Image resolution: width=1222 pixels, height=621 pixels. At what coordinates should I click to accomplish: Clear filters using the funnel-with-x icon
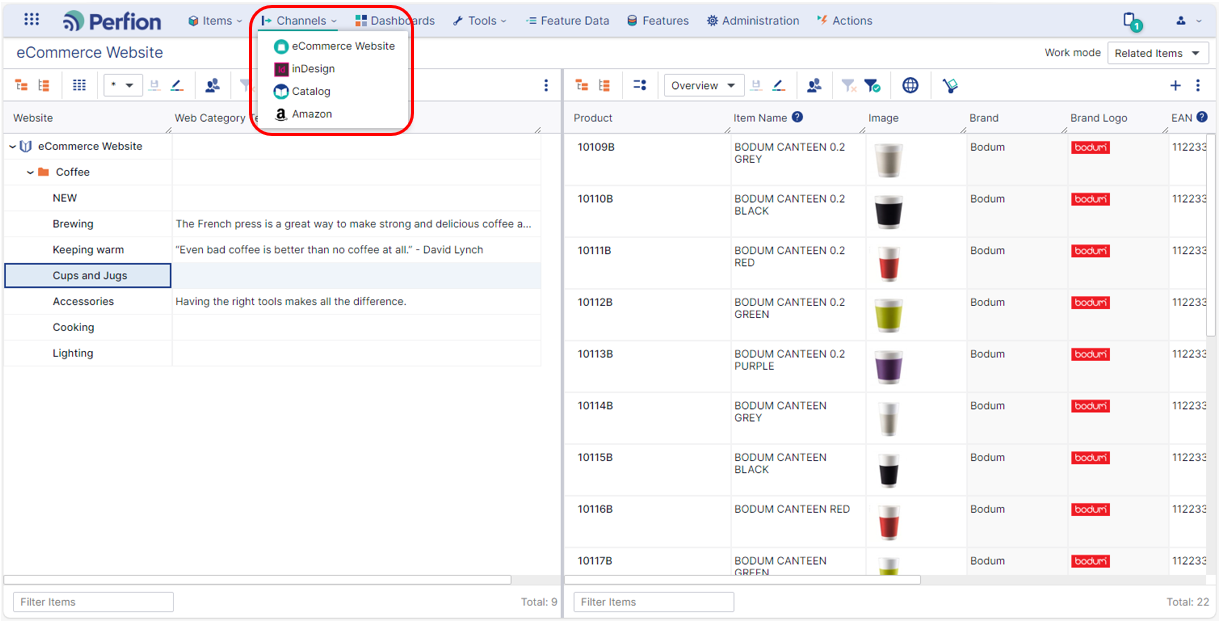(x=849, y=86)
